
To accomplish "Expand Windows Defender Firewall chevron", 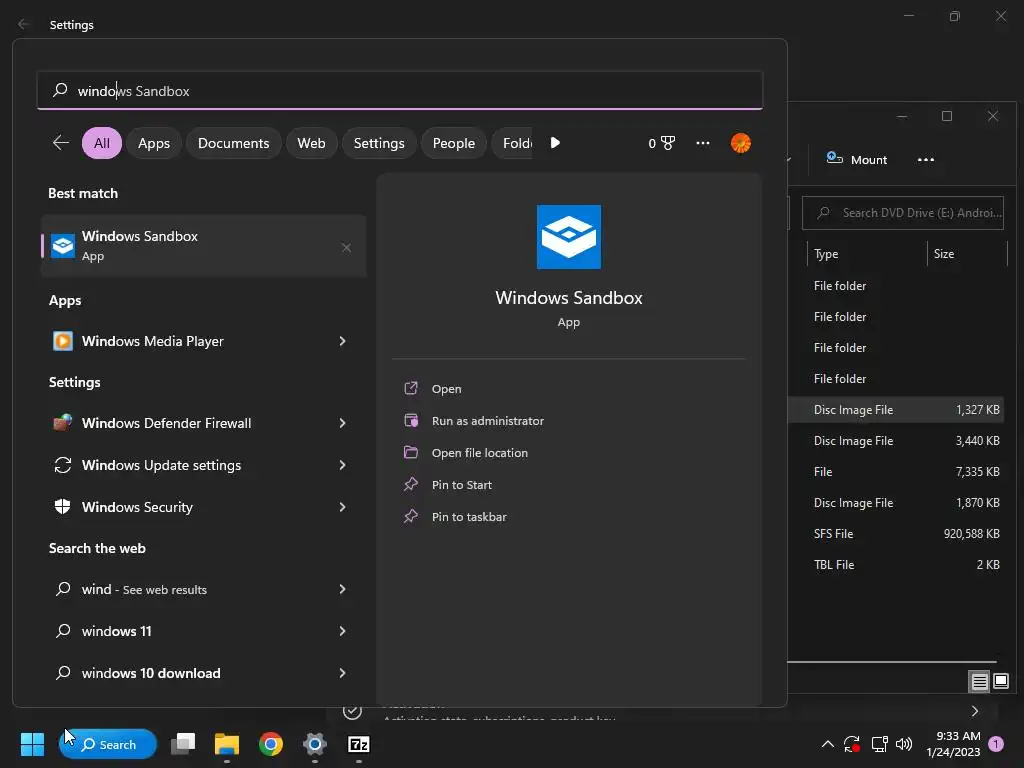I will click(x=342, y=423).
